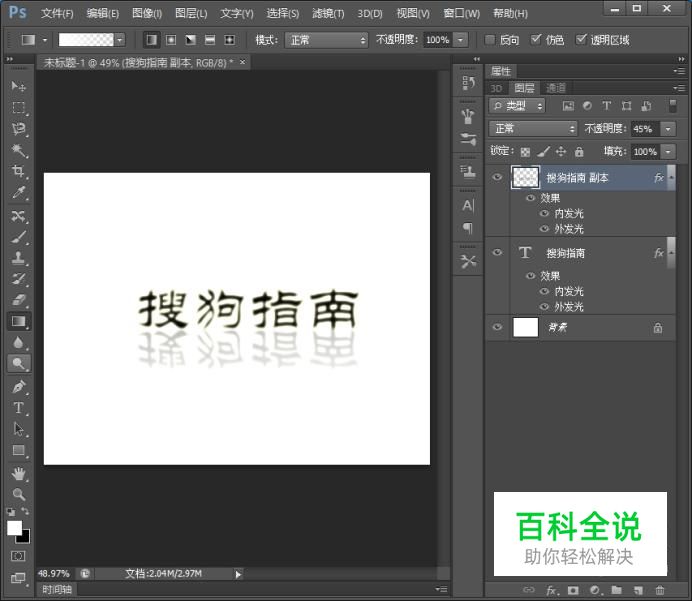Screen dimensions: 692x601
Task: Open the 模式 blend mode dropdown
Action: click(326, 40)
